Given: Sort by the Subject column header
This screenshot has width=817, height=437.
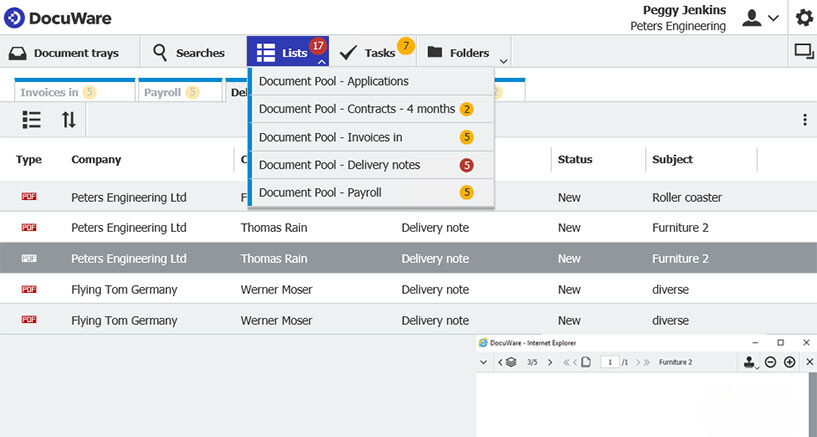Looking at the screenshot, I should [x=672, y=159].
